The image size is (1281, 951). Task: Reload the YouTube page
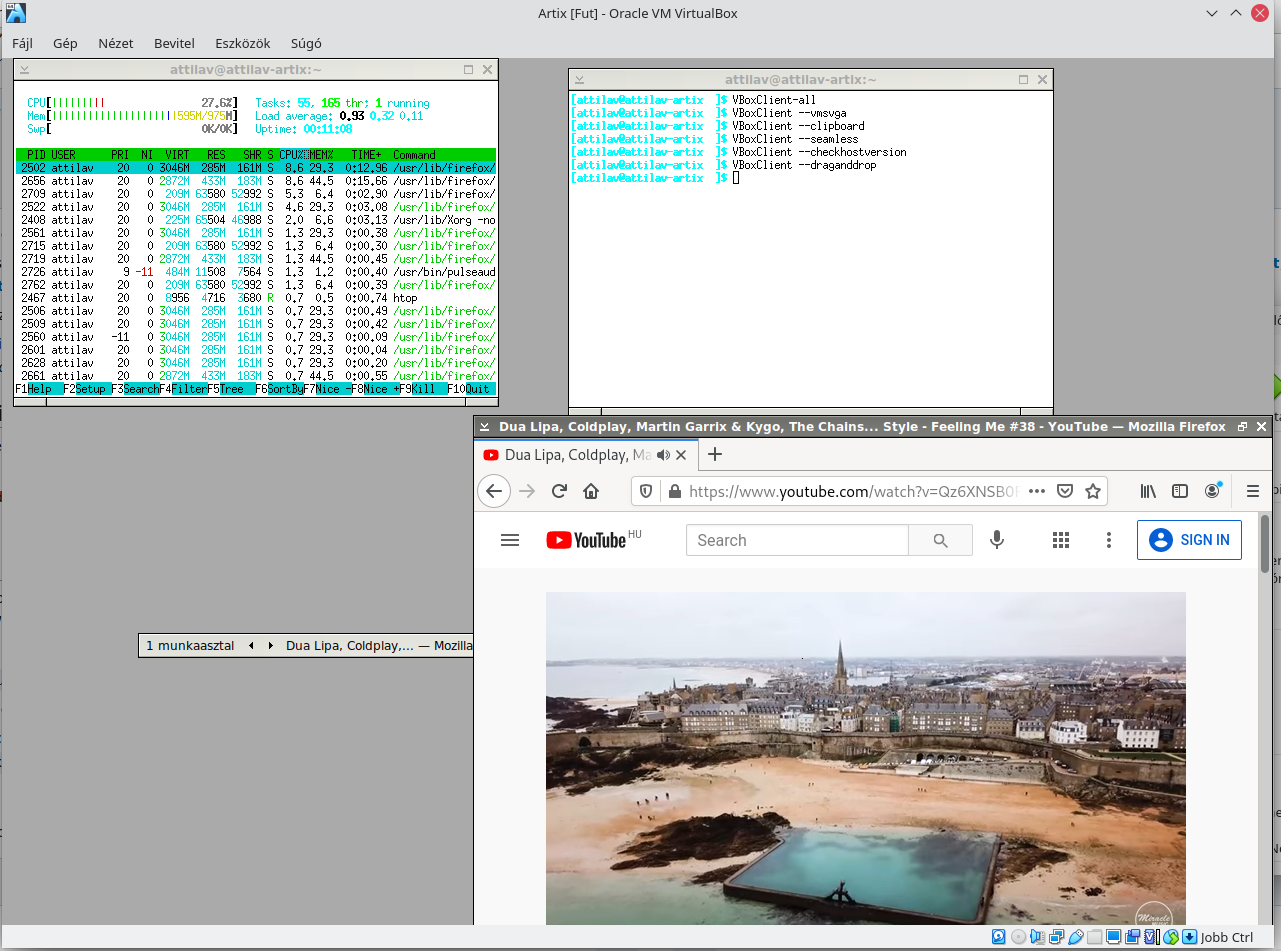point(559,491)
